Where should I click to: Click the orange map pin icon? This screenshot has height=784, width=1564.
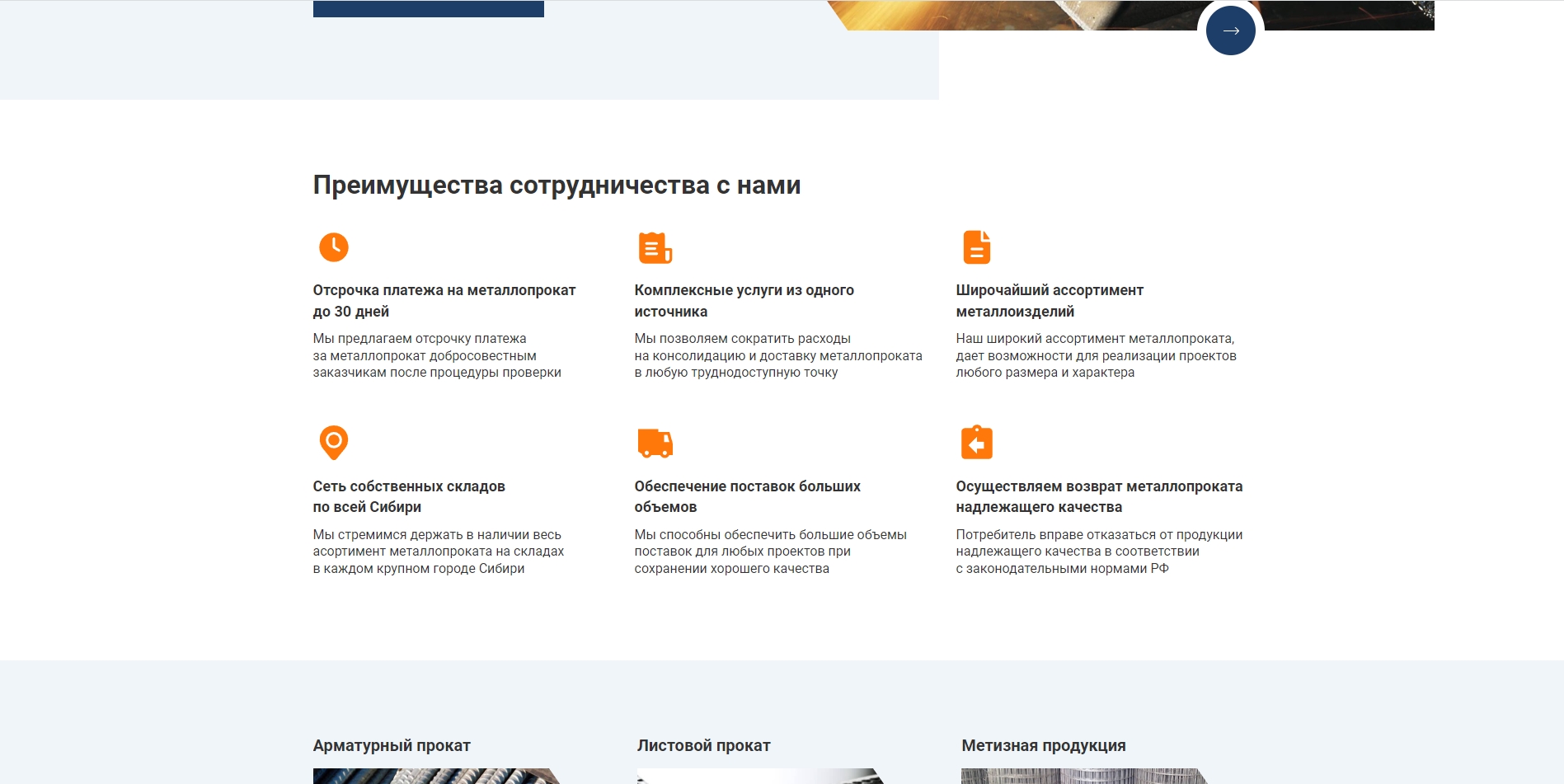click(334, 443)
